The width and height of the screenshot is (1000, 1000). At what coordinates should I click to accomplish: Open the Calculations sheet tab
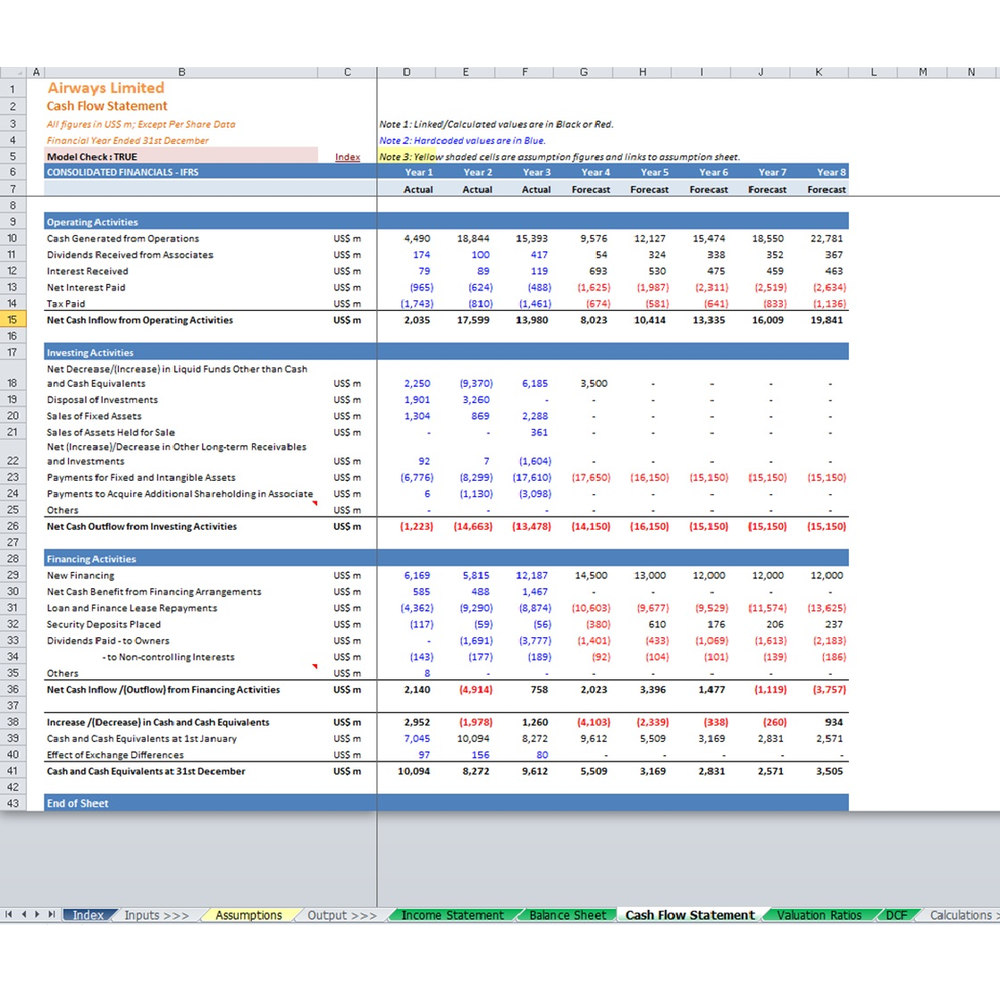point(960,915)
